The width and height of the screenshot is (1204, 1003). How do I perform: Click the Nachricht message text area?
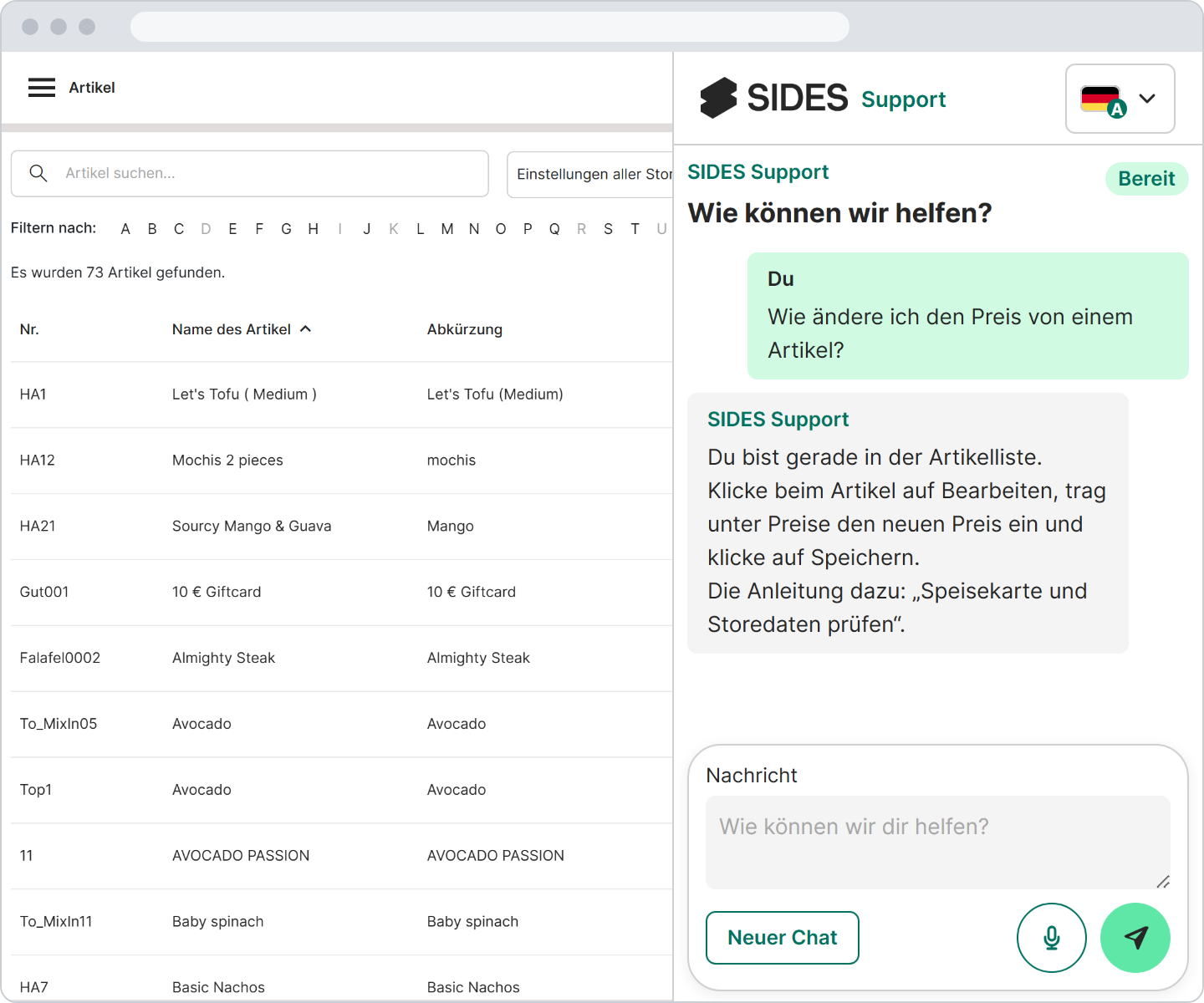coord(938,843)
